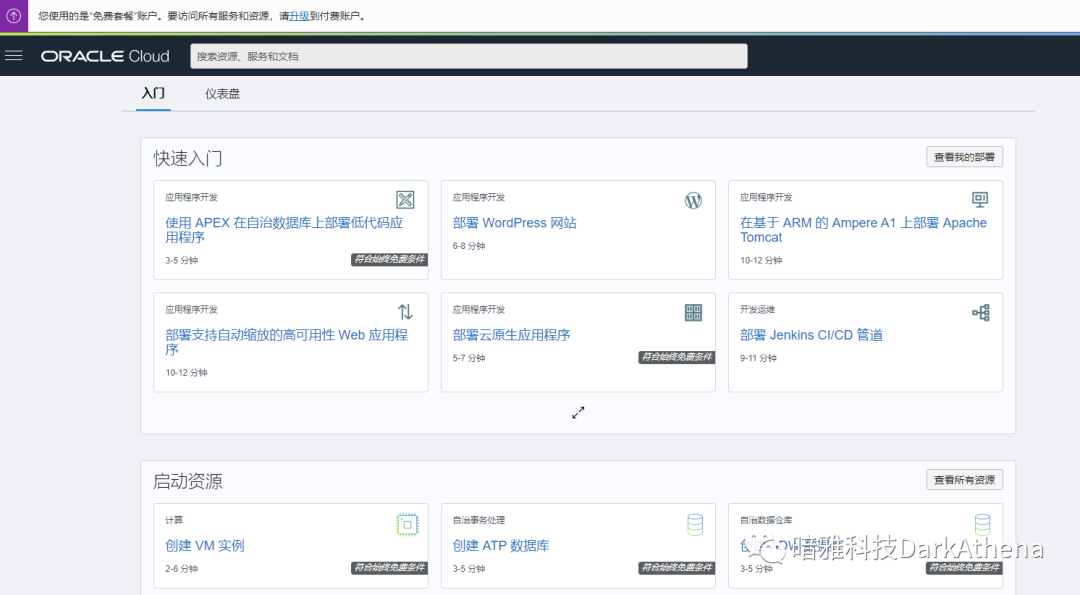Click the 升级 link in banner
Image resolution: width=1080 pixels, height=595 pixels.
click(x=299, y=16)
